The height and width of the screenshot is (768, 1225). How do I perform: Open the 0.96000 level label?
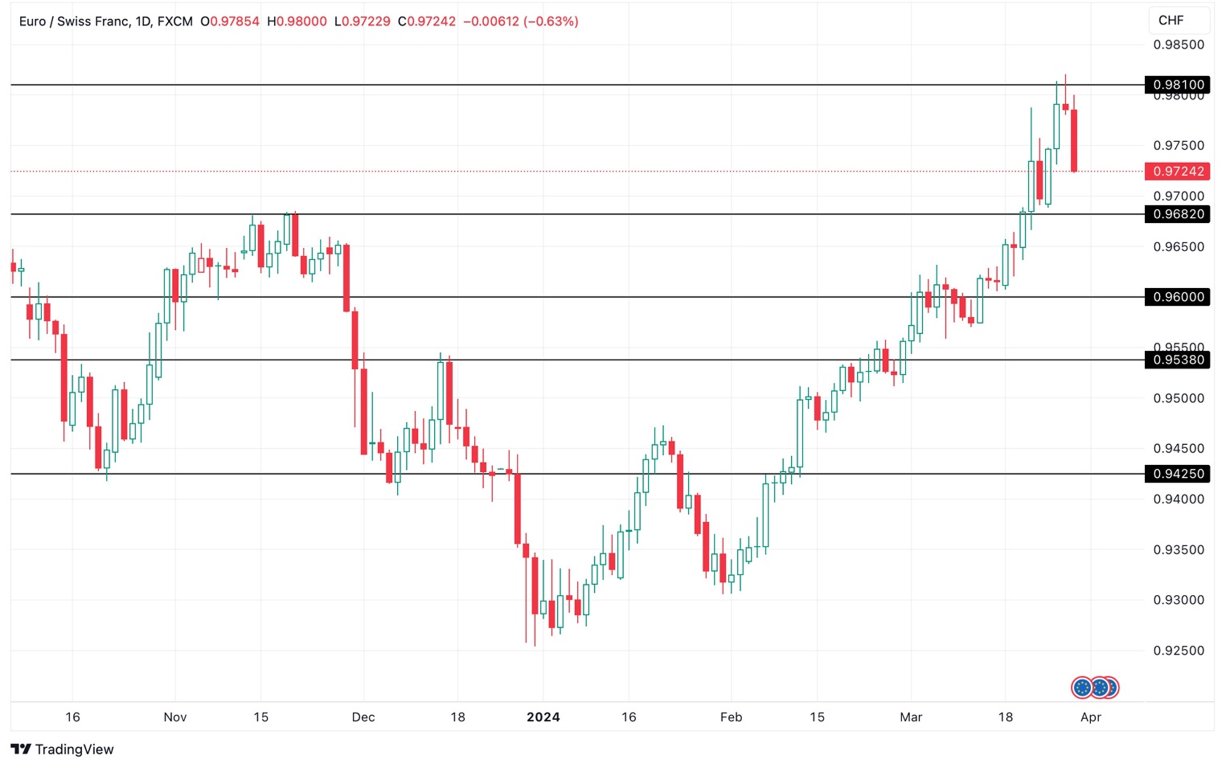(1179, 297)
